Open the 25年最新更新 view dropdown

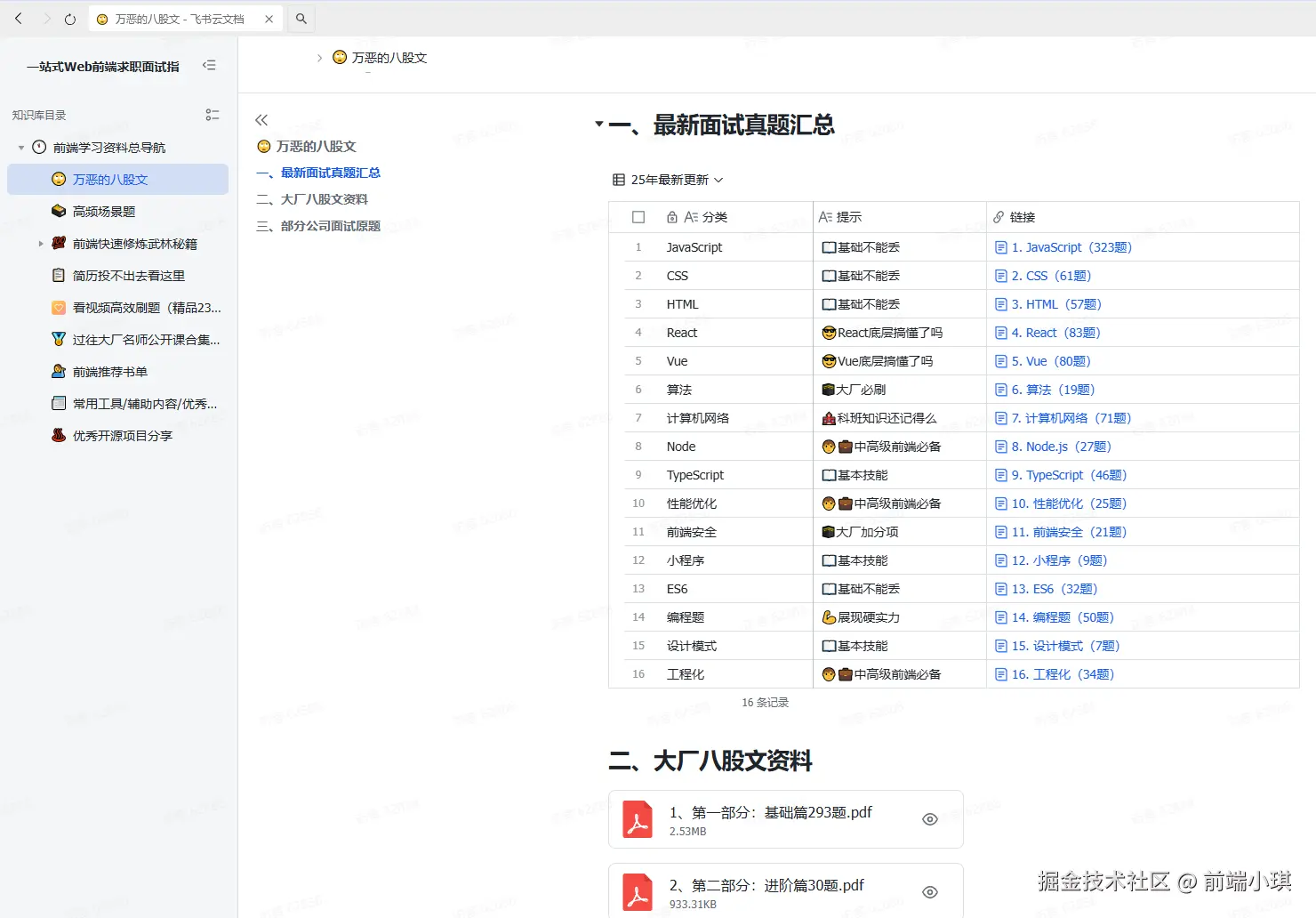(x=720, y=179)
